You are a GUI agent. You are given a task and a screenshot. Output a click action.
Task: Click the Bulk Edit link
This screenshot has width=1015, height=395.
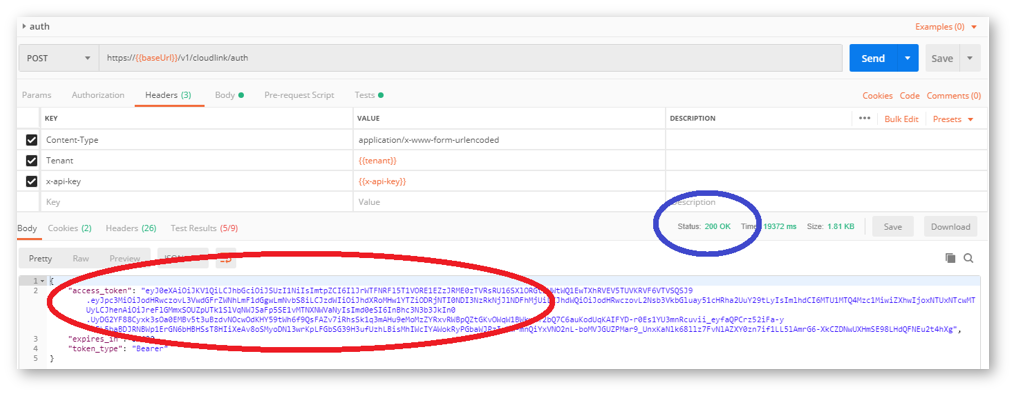pos(901,119)
